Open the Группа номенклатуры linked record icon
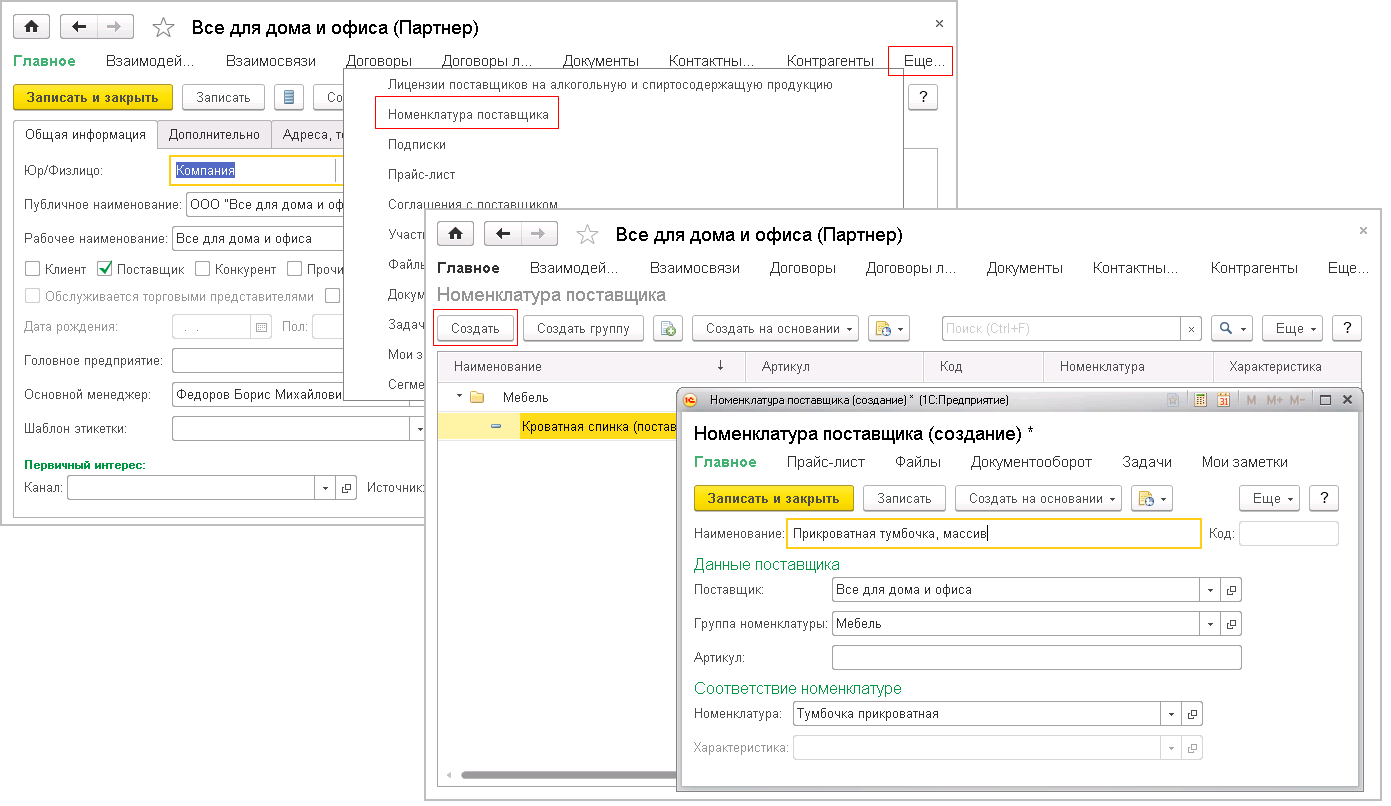1391x806 pixels. [1231, 624]
